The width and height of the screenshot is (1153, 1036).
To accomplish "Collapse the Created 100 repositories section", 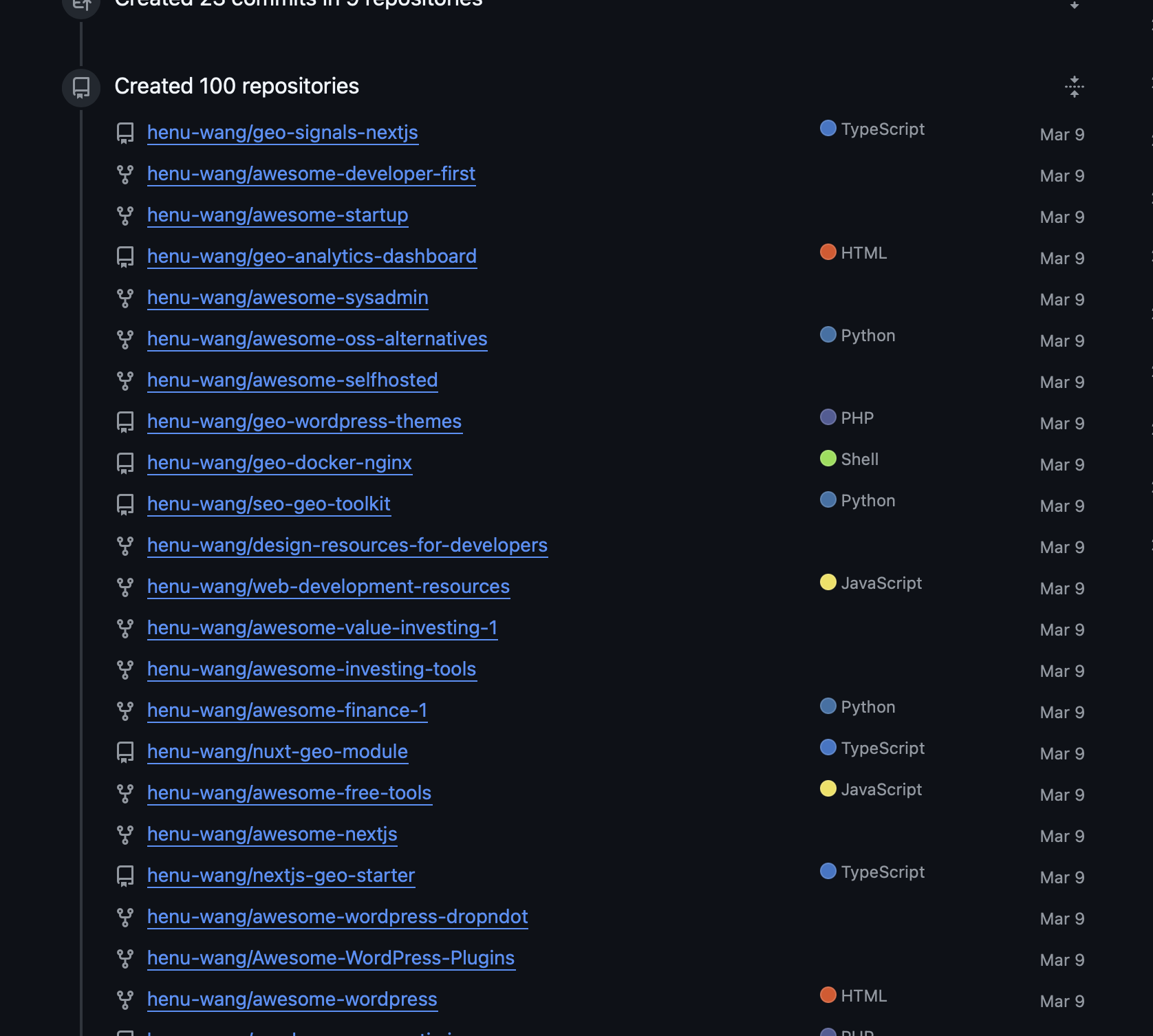I will coord(1074,87).
